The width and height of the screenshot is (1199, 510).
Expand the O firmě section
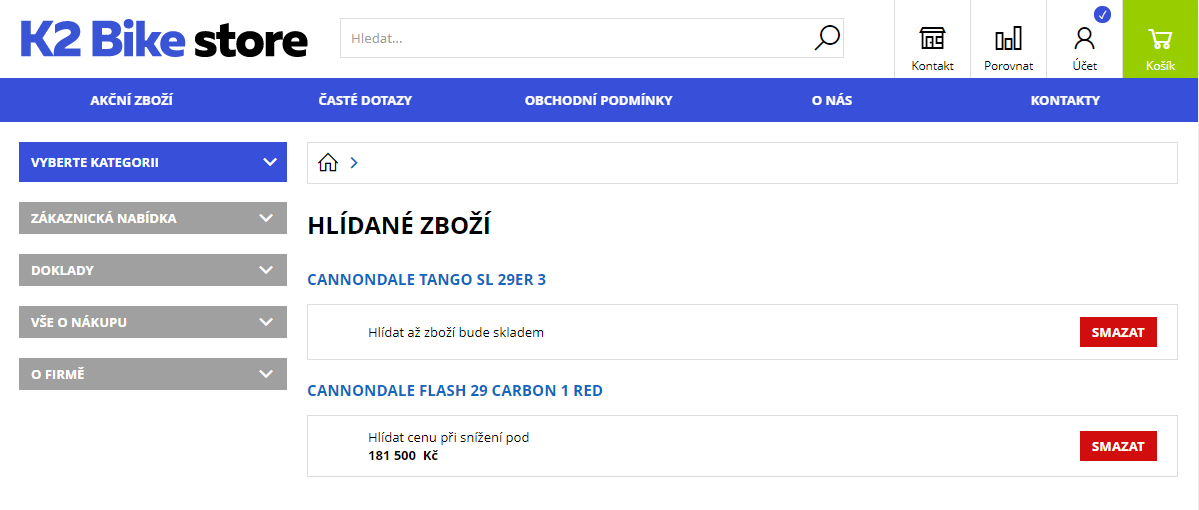point(153,374)
